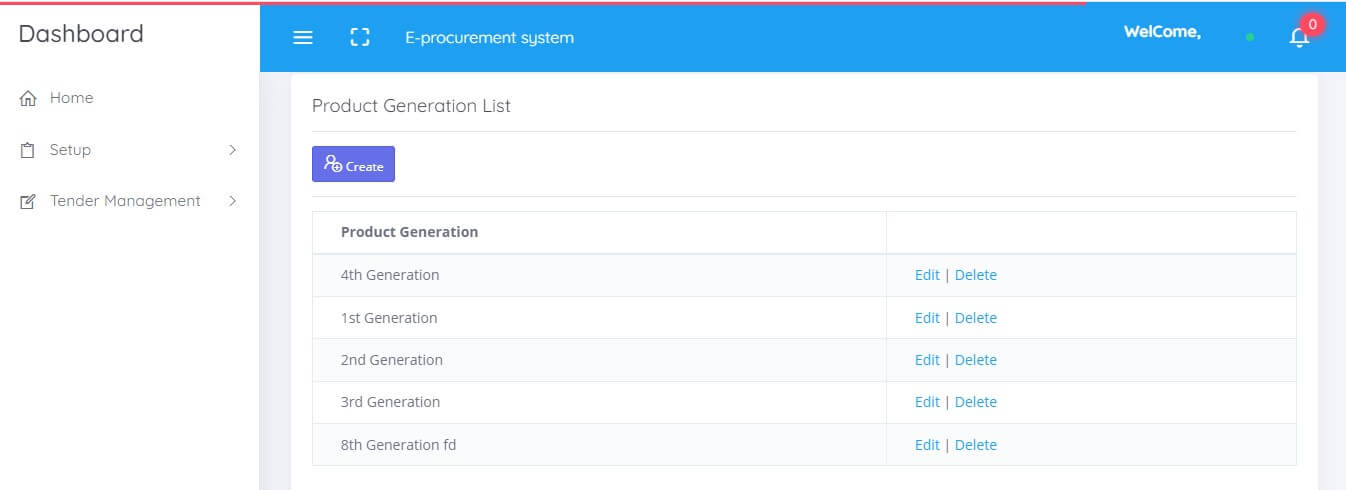Delete the 1st Generation row

[x=976, y=318]
